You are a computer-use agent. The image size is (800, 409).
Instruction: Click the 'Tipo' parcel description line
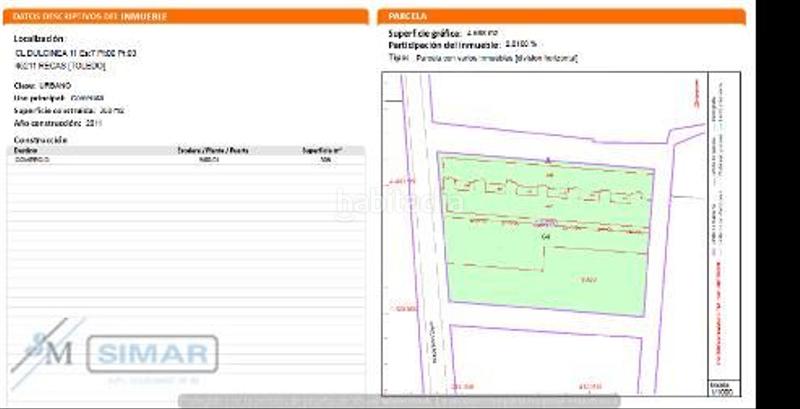pos(483,59)
